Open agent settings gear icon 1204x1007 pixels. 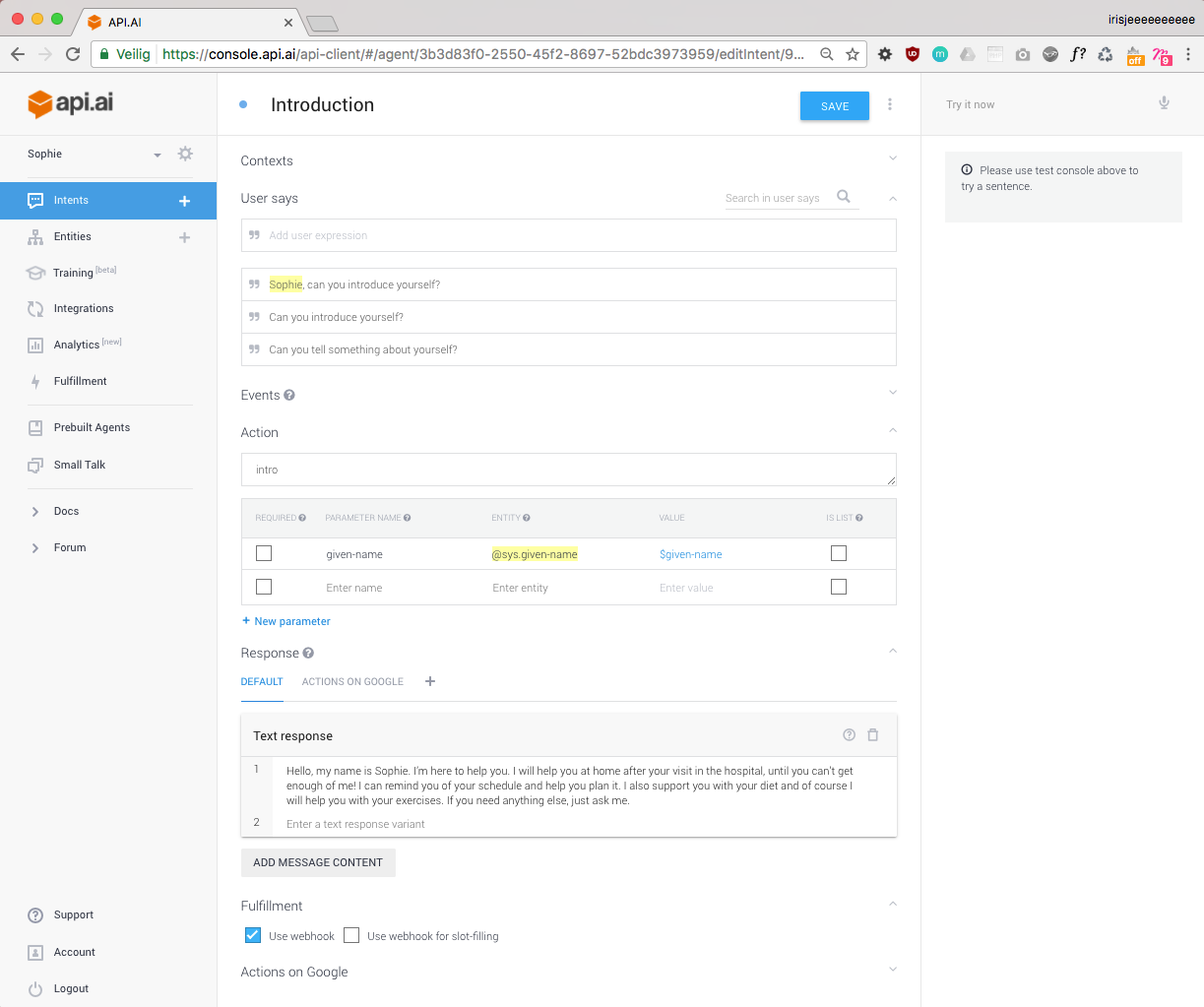pyautogui.click(x=185, y=154)
